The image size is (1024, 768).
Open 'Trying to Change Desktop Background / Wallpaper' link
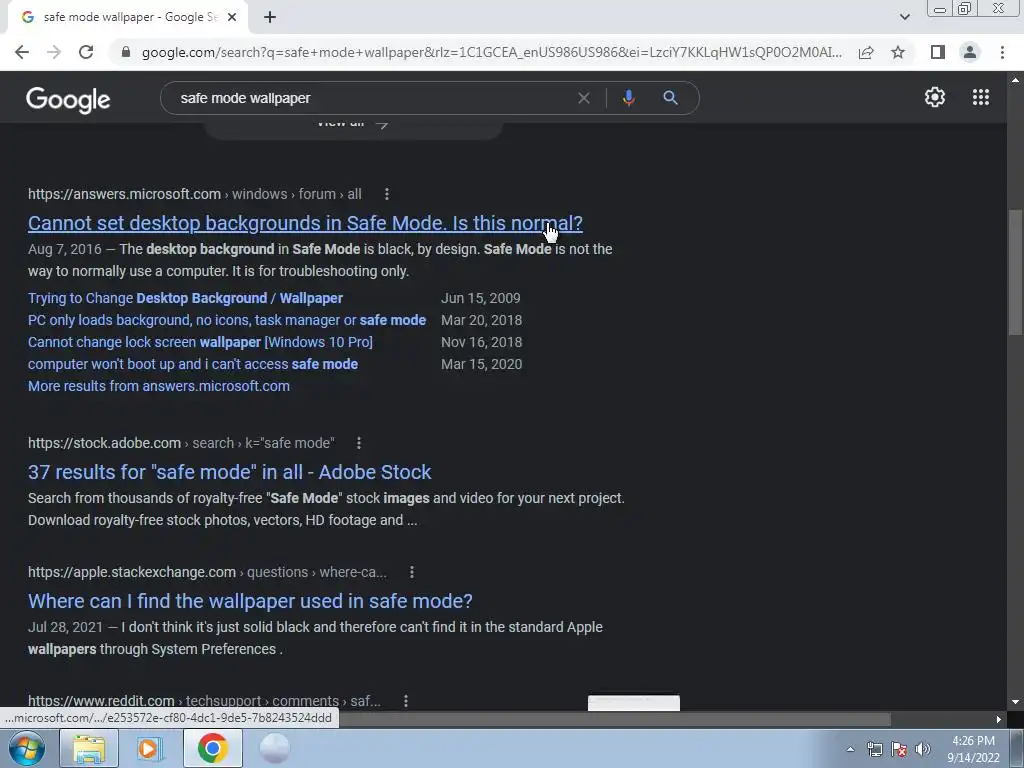[185, 298]
